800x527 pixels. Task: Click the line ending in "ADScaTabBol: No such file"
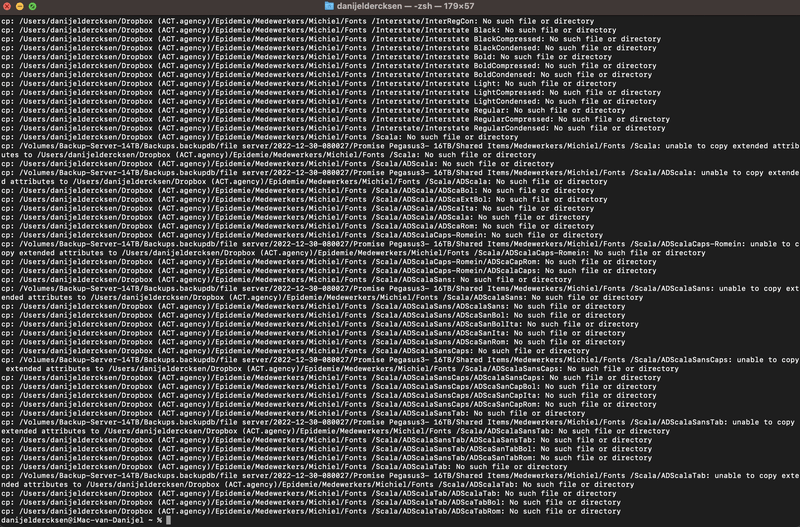tap(311, 503)
